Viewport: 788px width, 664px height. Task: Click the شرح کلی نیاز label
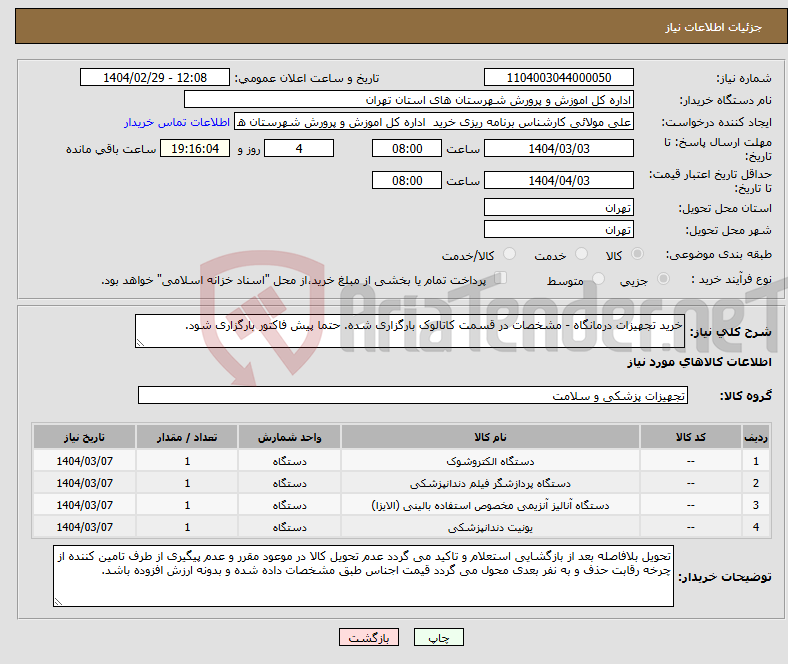730,332
